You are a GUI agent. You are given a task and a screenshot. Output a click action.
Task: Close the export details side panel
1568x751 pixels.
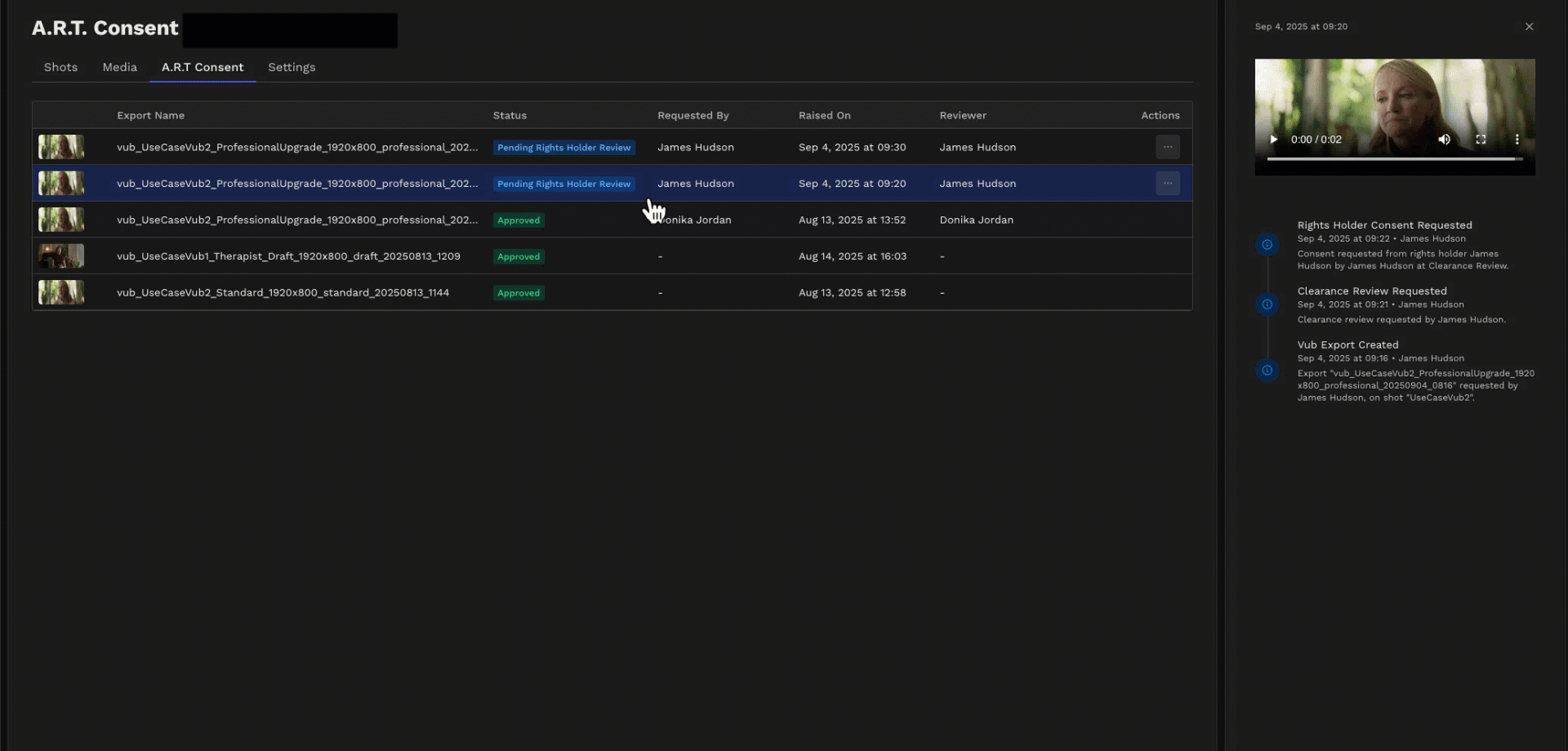(1529, 27)
